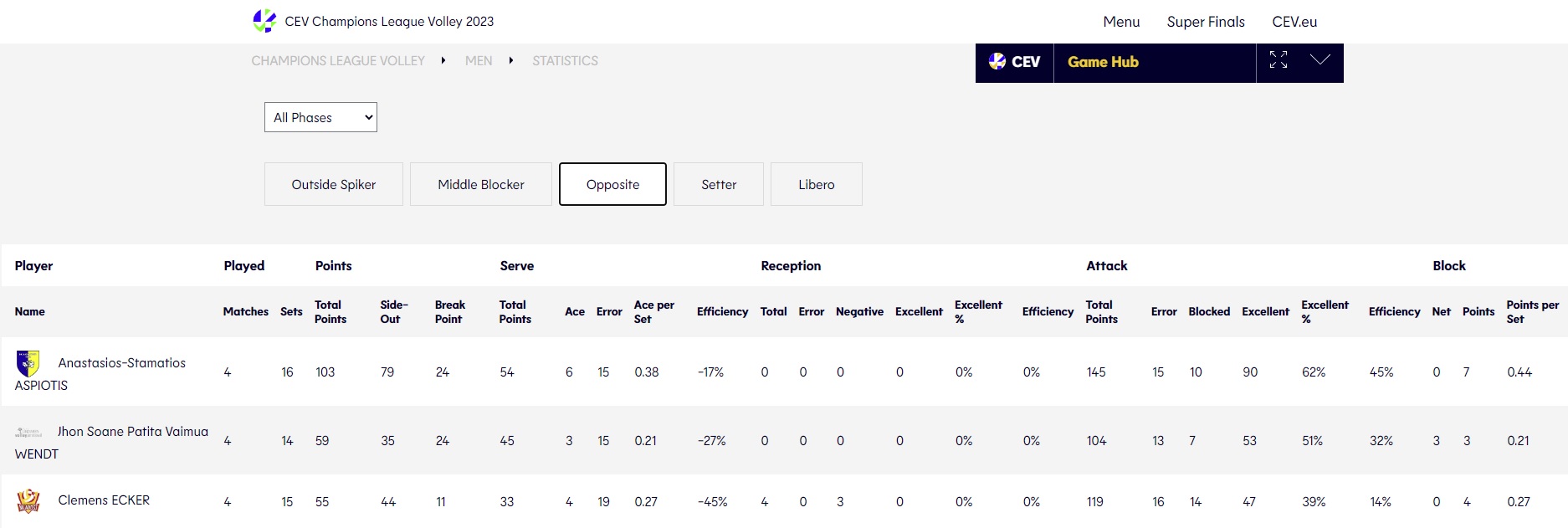Click the MEN breadcrumb link
1568x528 pixels.
pyautogui.click(x=479, y=60)
